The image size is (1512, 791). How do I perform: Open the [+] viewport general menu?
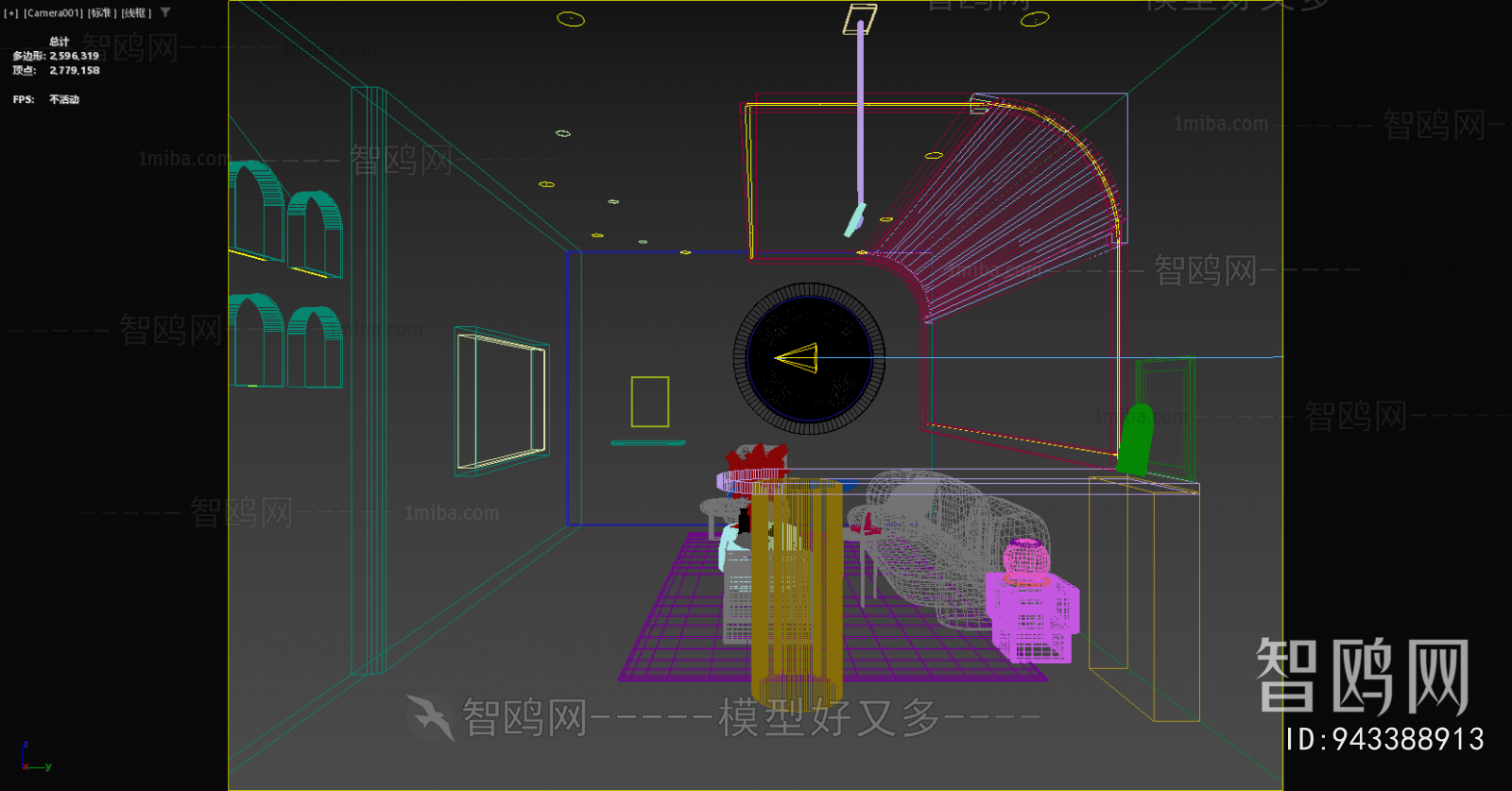coord(10,13)
